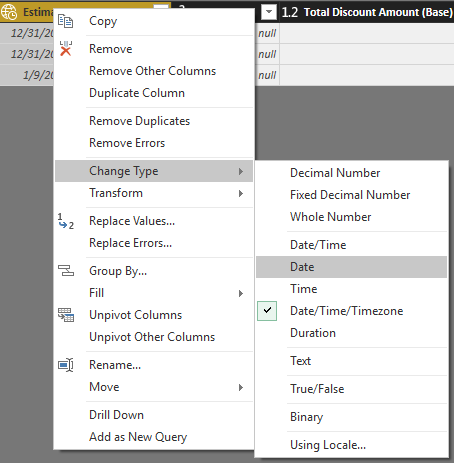Click the Estima... column header text
The height and width of the screenshot is (463, 454).
click(x=38, y=12)
